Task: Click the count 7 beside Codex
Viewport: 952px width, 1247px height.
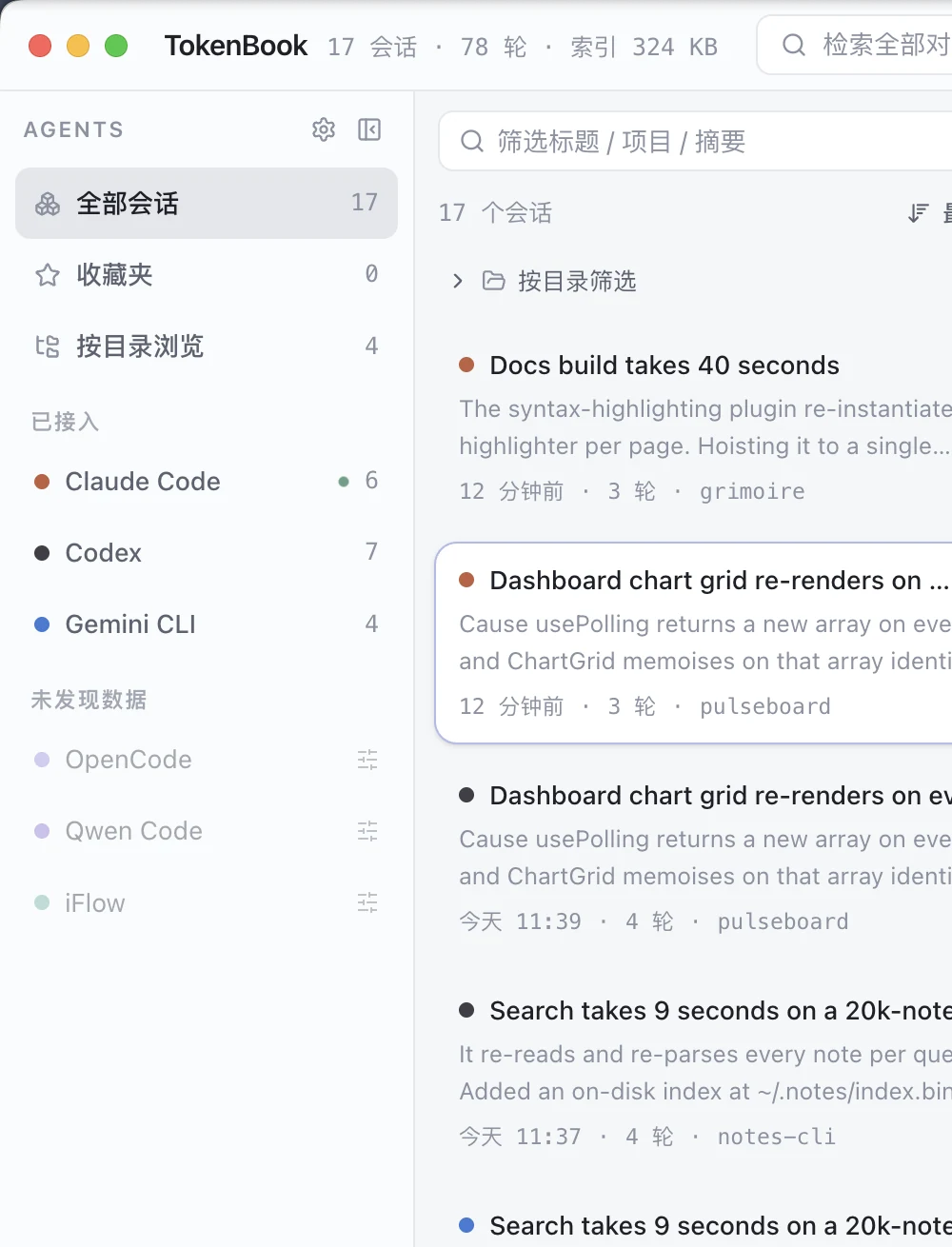Action: (371, 551)
